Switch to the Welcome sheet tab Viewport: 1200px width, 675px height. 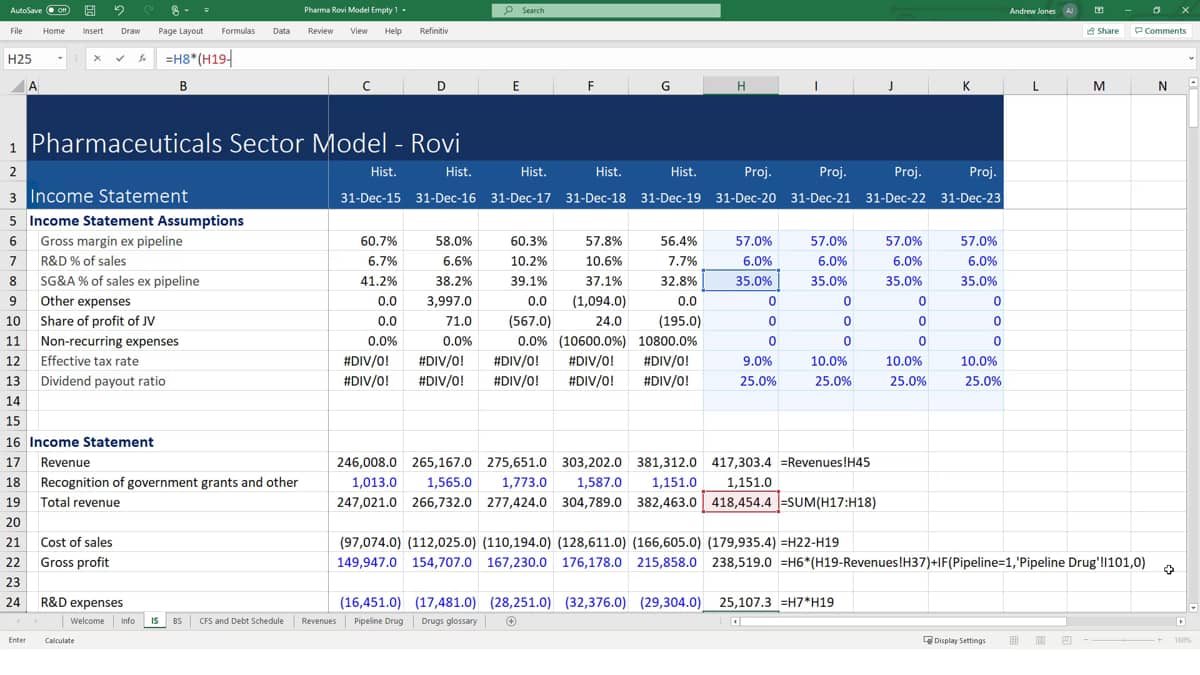coord(87,621)
